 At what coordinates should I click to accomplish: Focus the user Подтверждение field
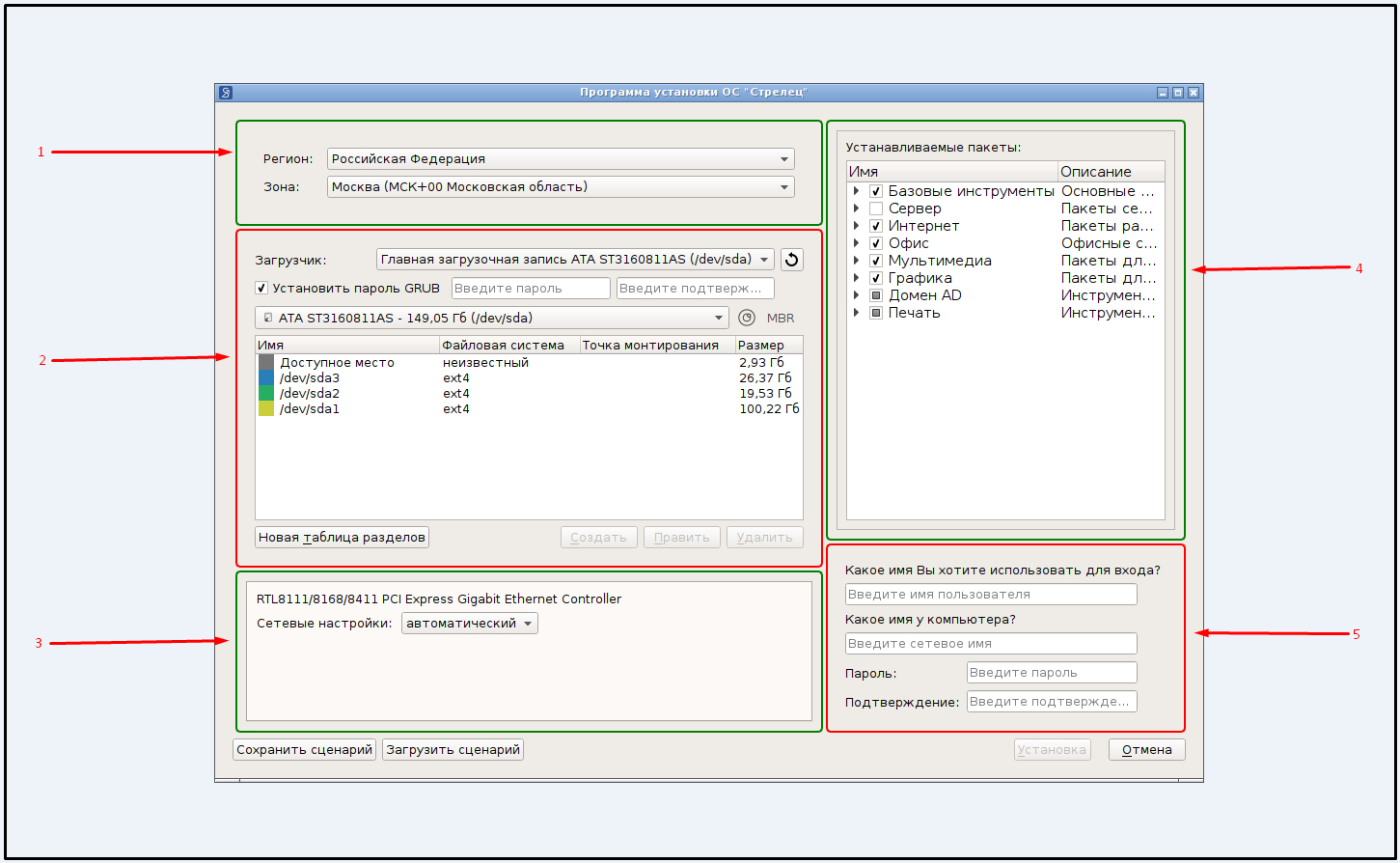[x=1052, y=702]
